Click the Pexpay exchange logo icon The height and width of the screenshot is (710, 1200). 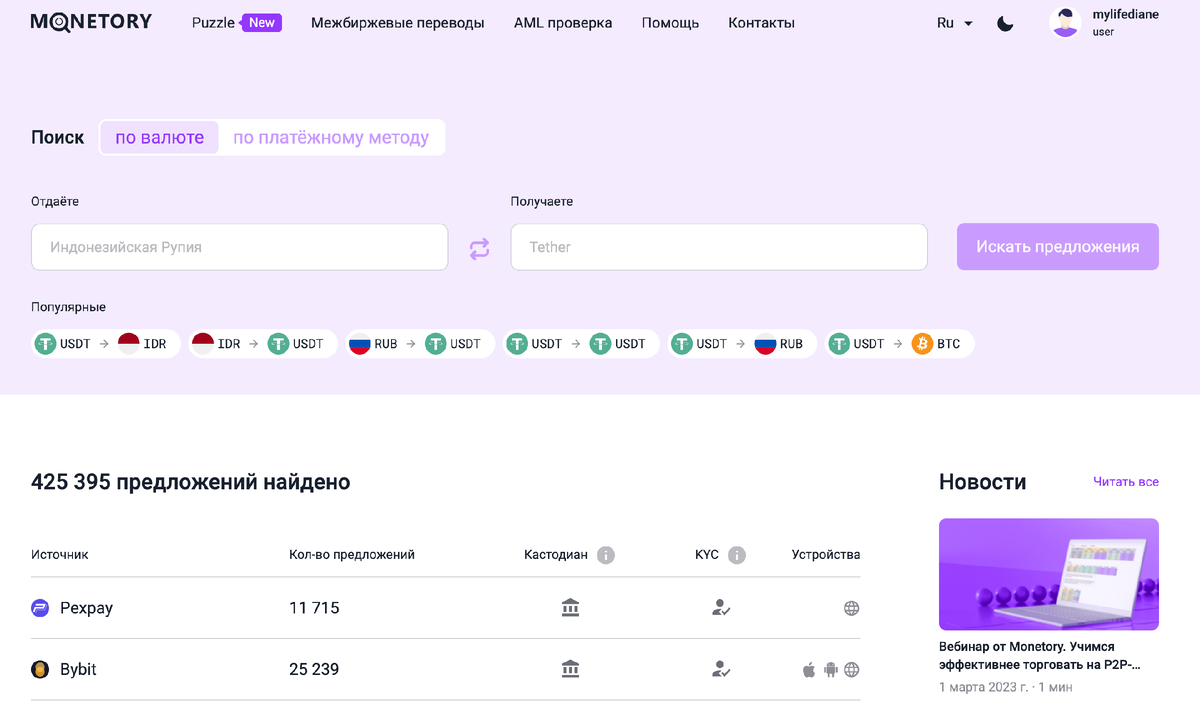tap(39, 607)
